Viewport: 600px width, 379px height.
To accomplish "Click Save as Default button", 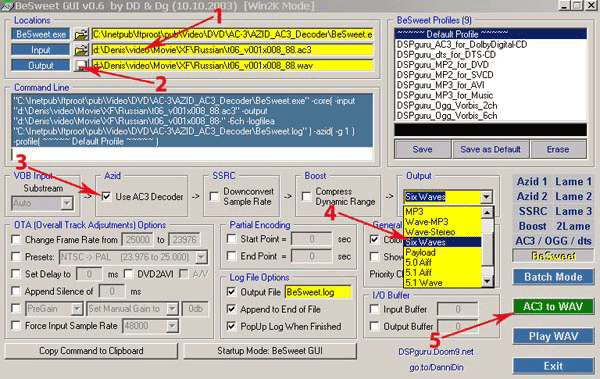I will [x=491, y=149].
